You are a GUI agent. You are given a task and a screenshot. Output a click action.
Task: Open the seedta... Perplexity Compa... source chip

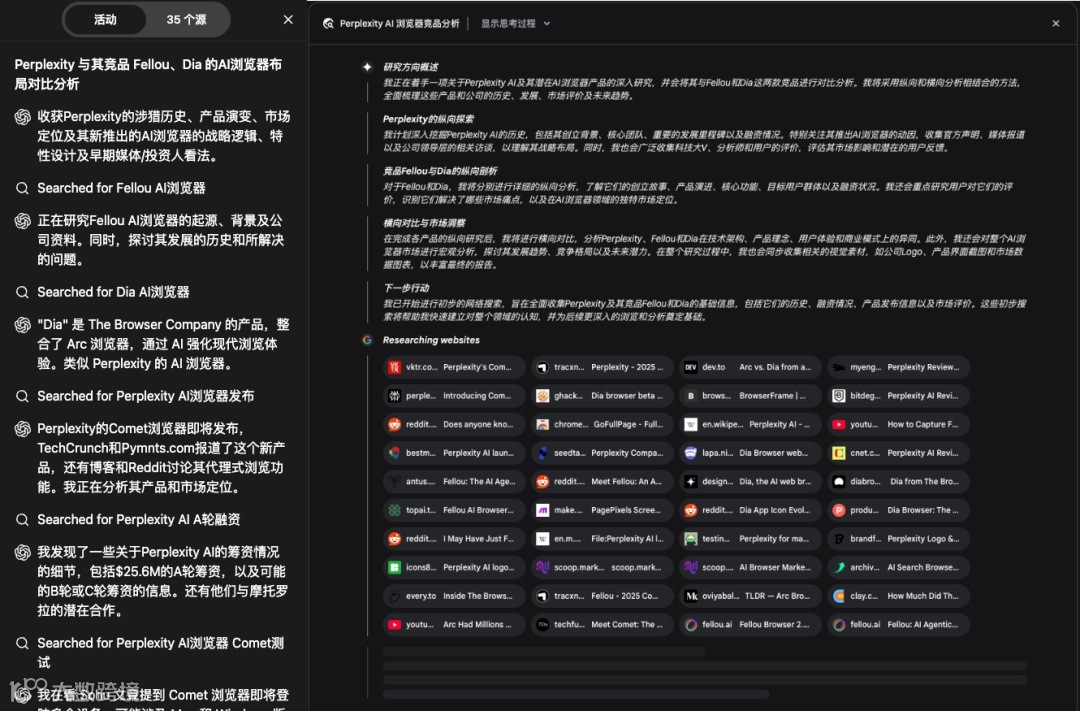602,453
